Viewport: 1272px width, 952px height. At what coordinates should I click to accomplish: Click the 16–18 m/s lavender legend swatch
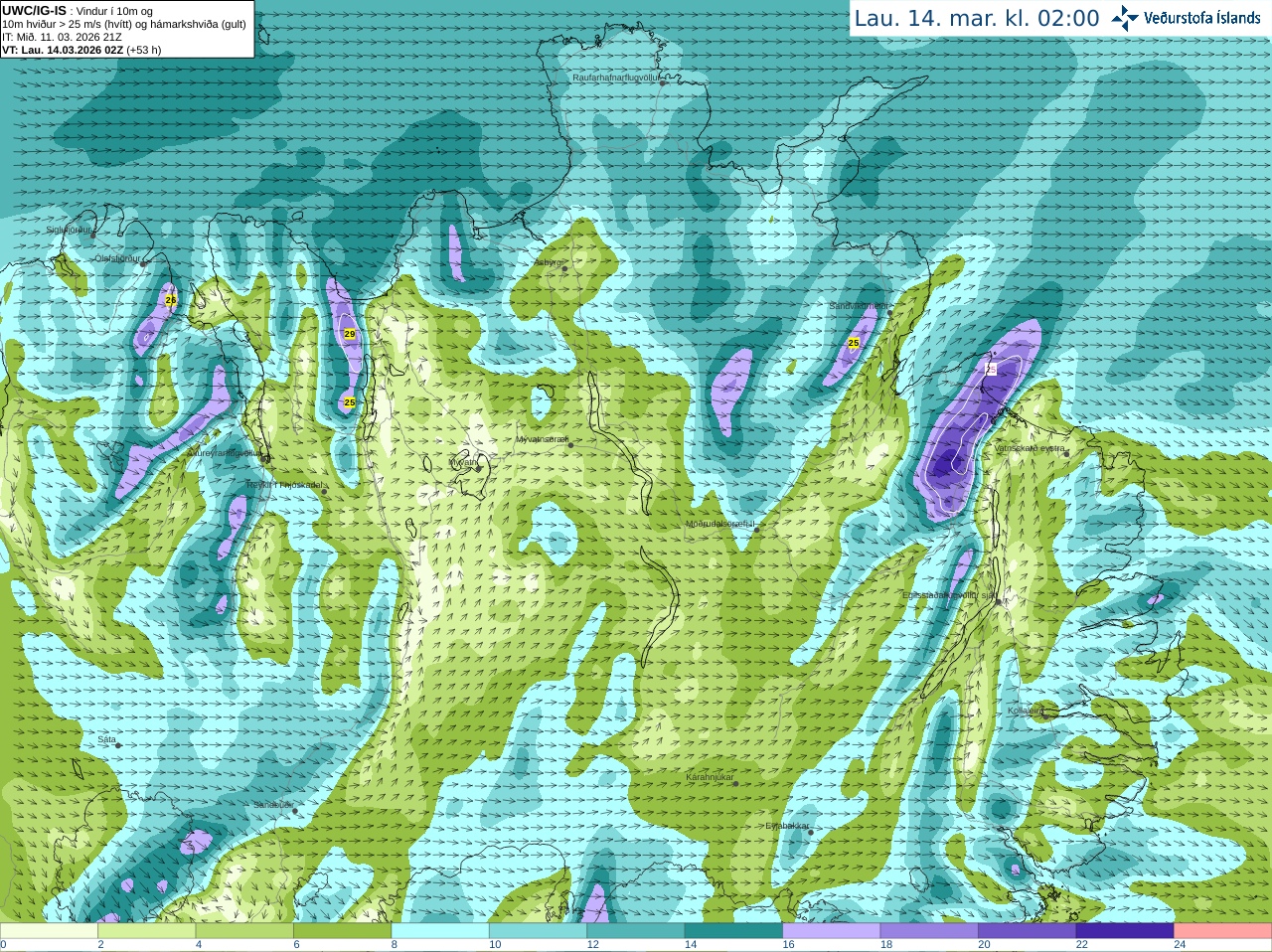coord(832,930)
